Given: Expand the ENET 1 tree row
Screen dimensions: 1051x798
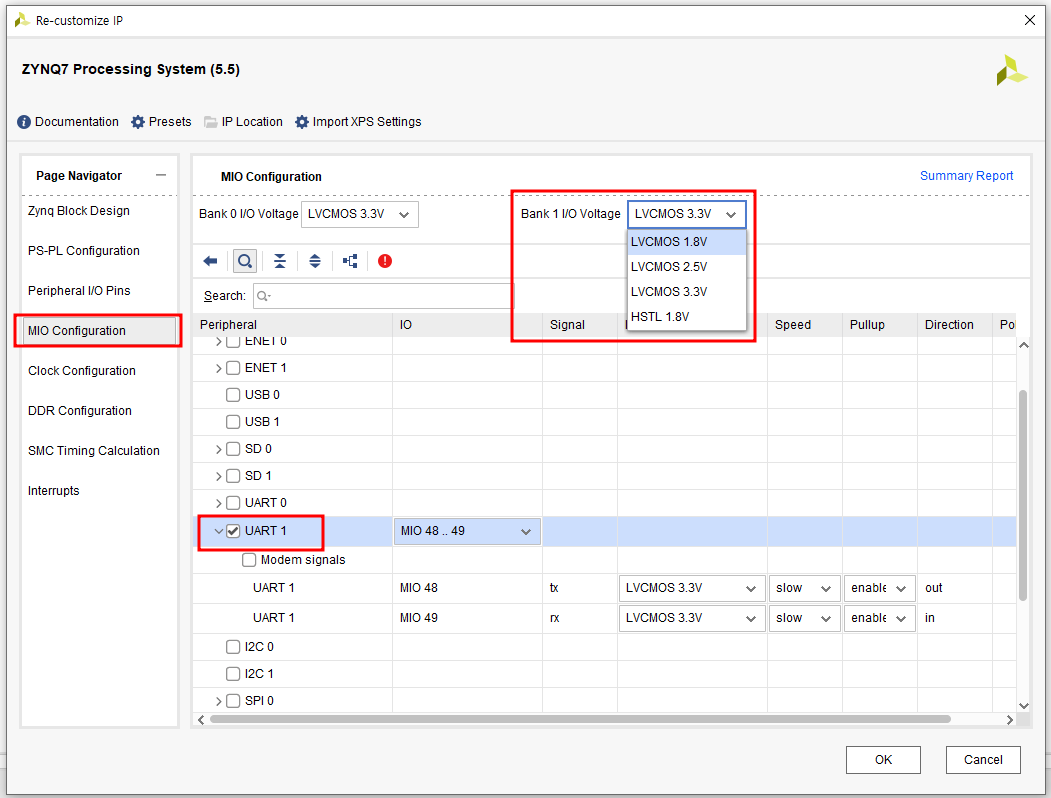Looking at the screenshot, I should (x=218, y=368).
